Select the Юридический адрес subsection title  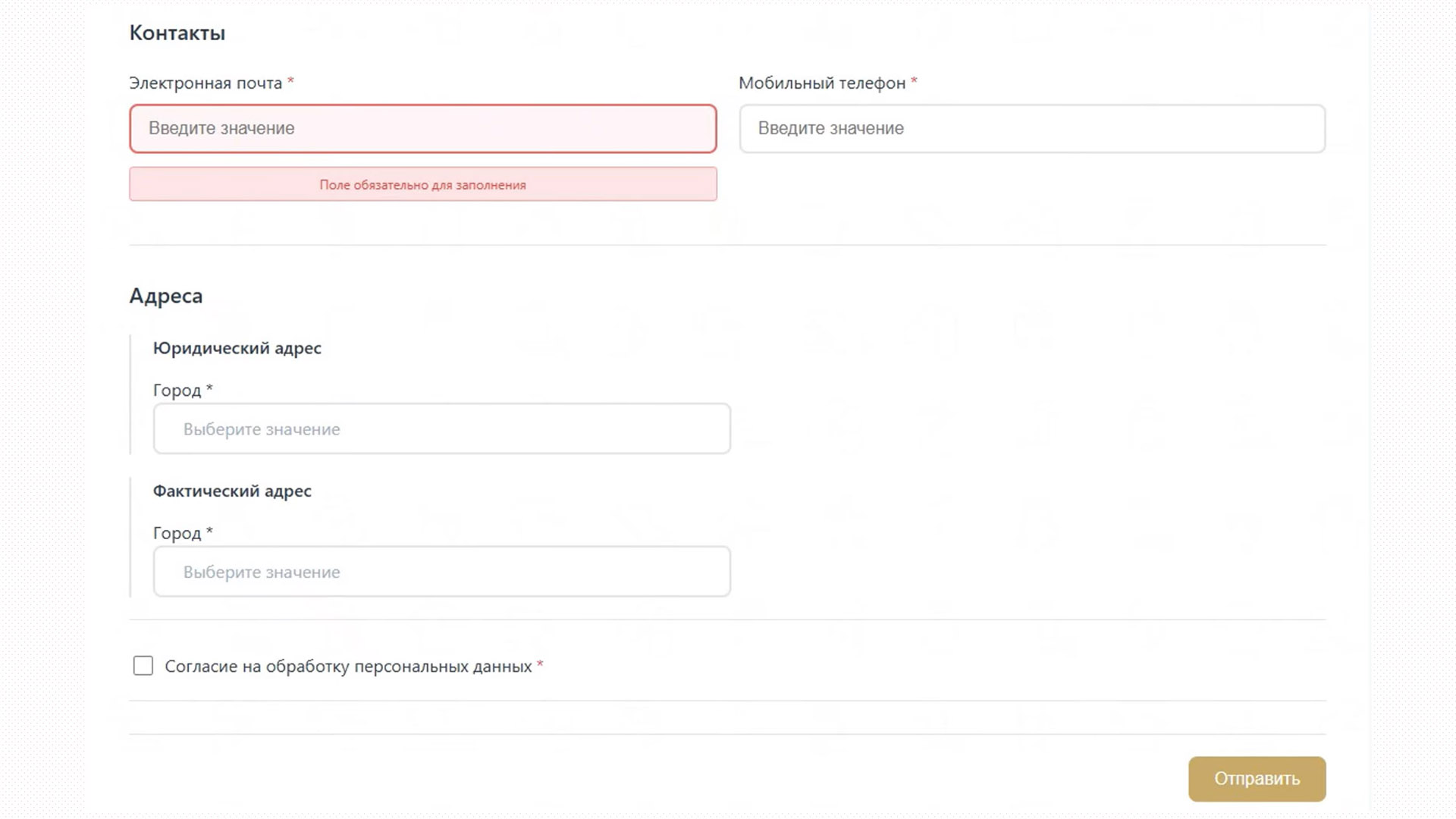237,348
